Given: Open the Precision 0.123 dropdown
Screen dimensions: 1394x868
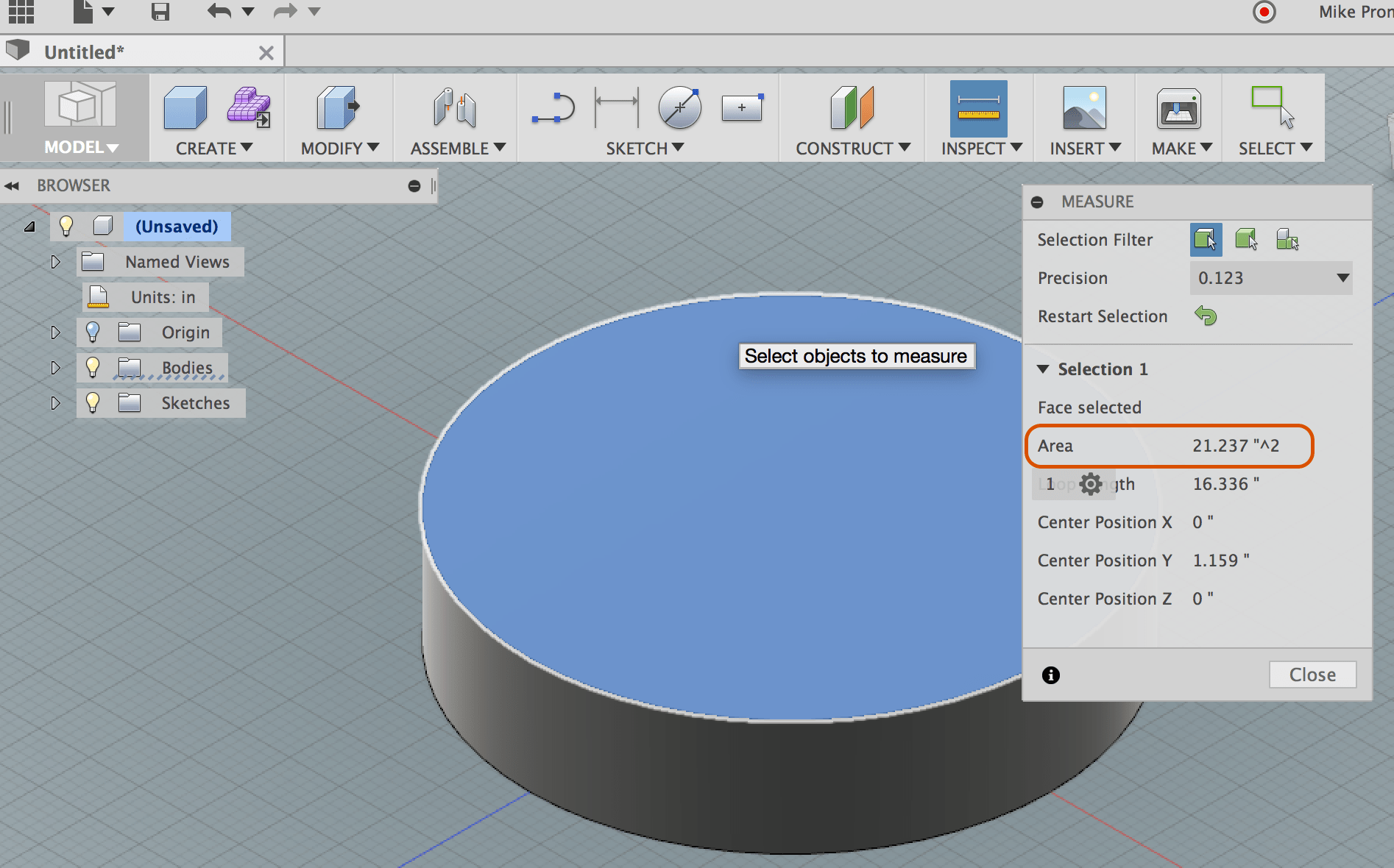Looking at the screenshot, I should [1271, 278].
